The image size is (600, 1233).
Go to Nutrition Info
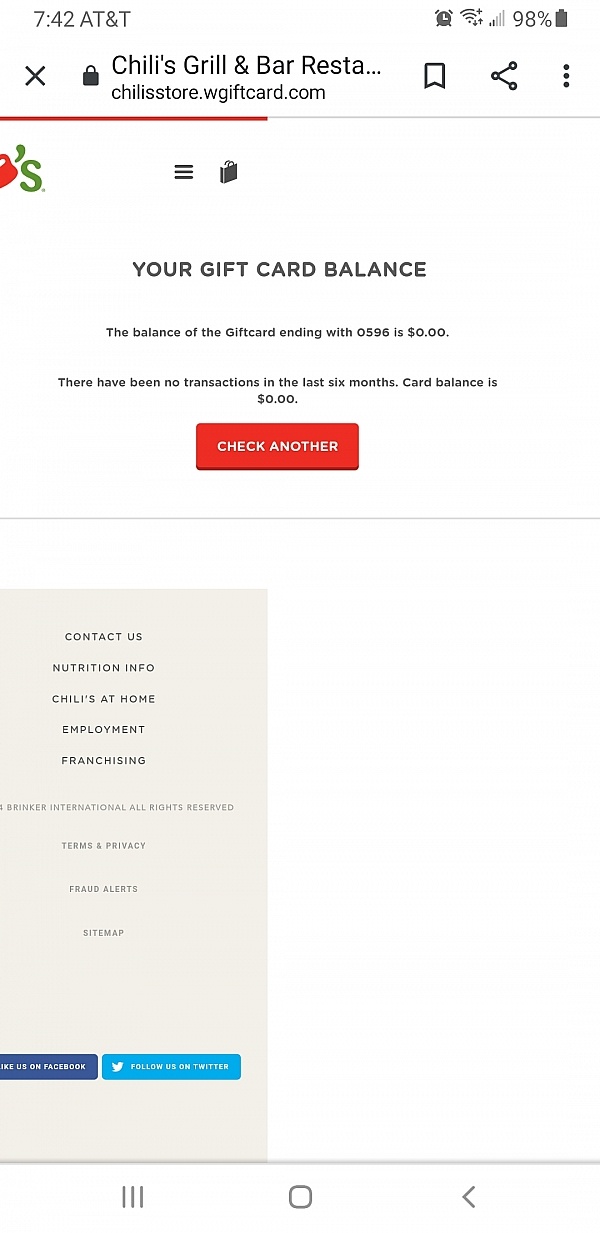(104, 668)
